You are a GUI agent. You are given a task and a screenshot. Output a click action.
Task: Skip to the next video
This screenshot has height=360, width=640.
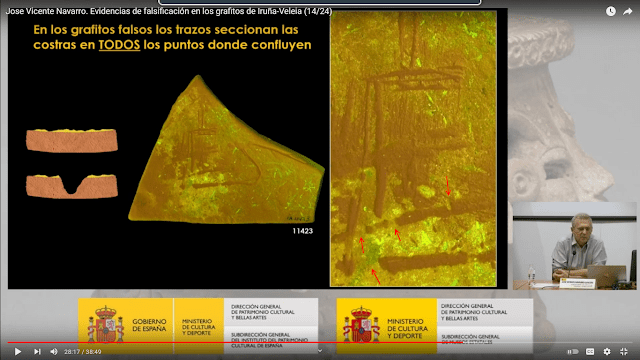[37, 351]
